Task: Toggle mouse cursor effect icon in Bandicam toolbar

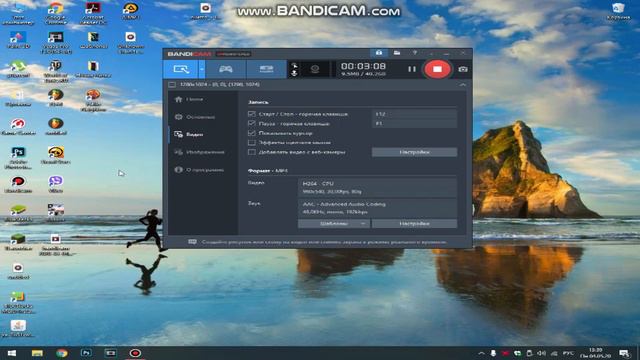Action: coord(294,65)
